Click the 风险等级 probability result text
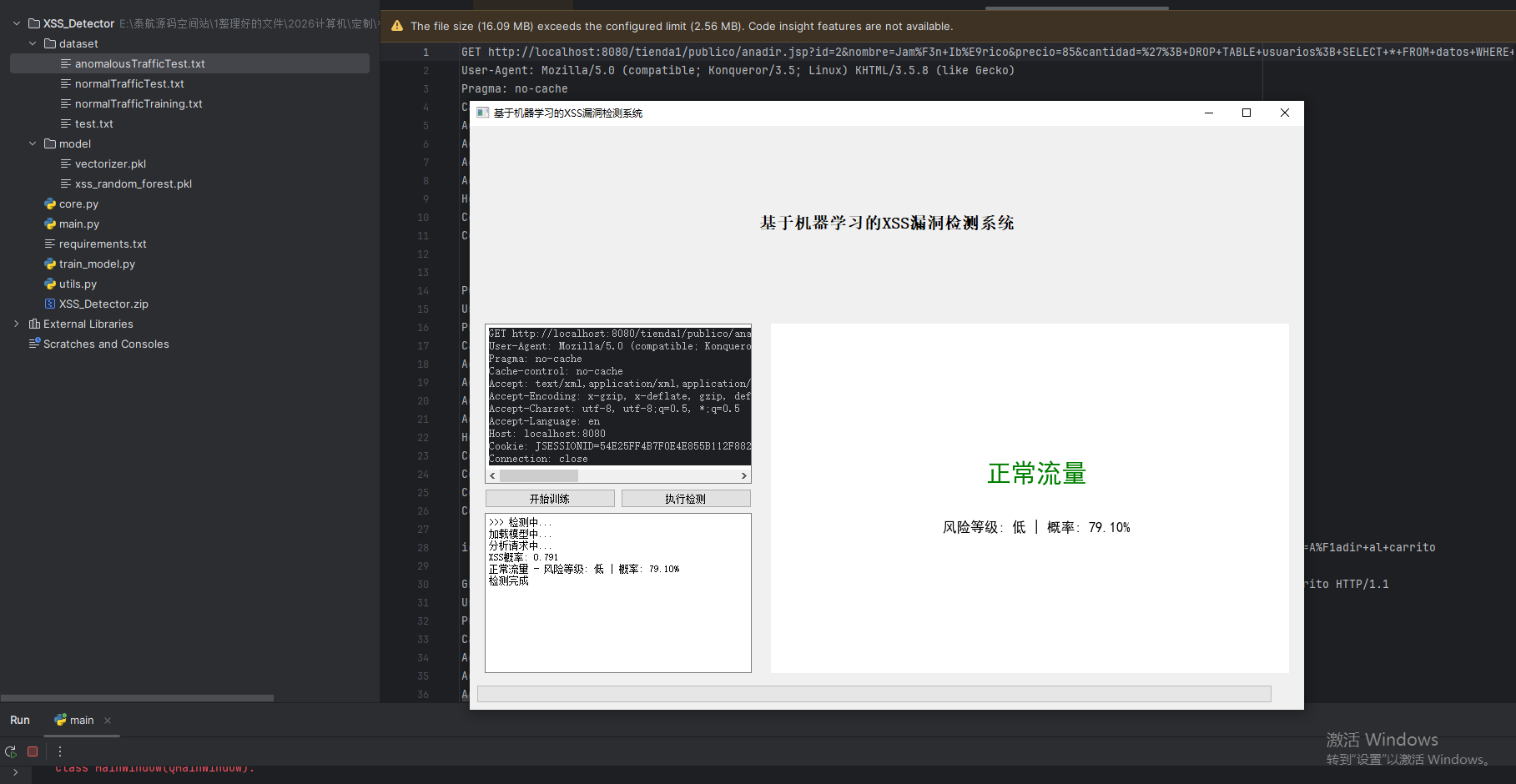 pyautogui.click(x=1036, y=527)
